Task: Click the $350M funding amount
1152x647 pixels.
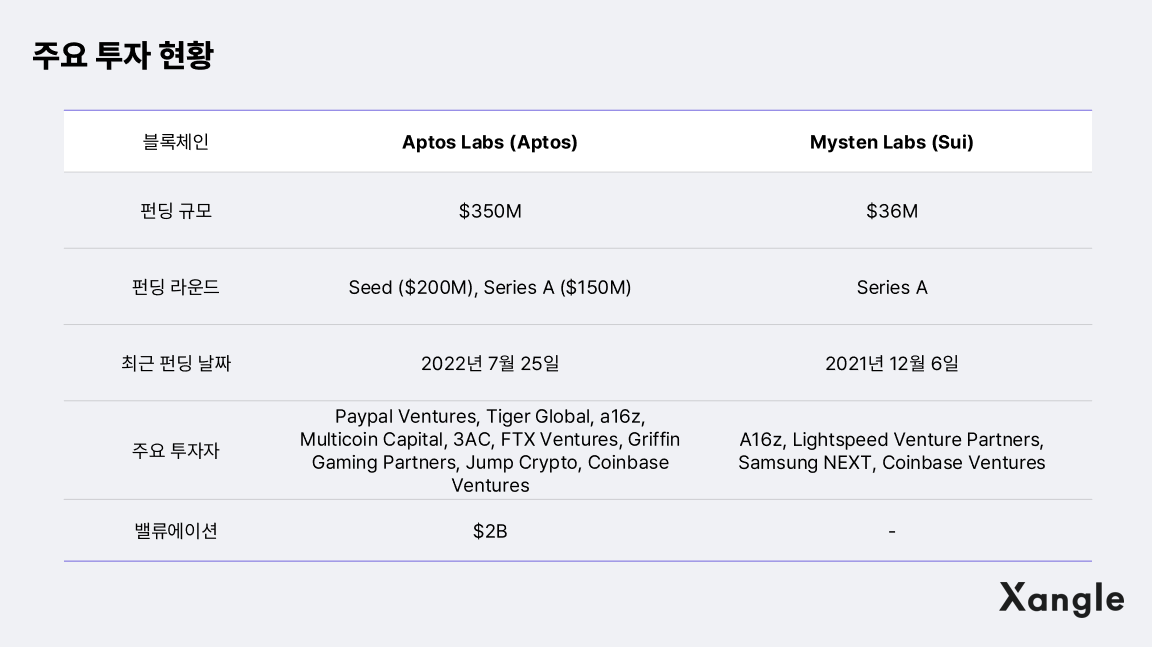Action: 490,211
